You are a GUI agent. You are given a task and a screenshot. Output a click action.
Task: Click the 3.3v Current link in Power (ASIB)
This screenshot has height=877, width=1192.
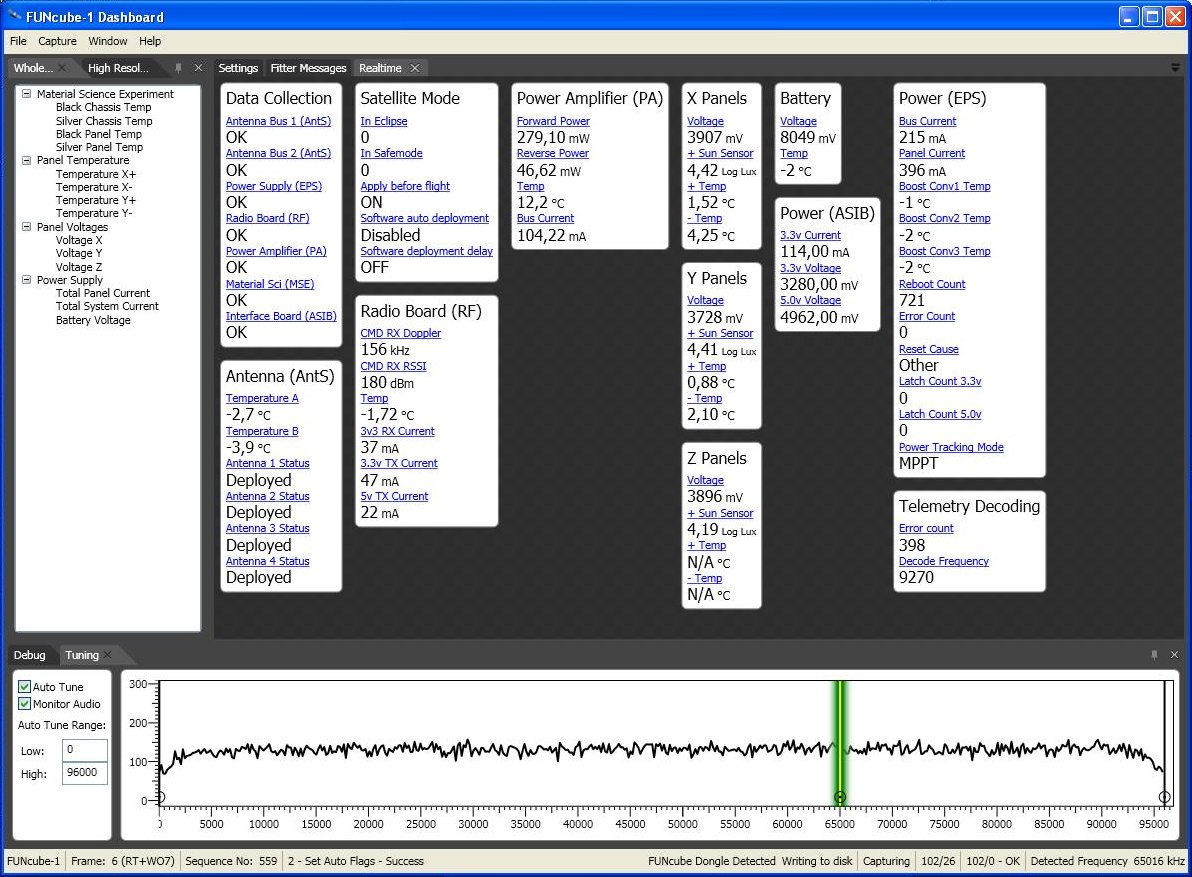[x=810, y=235]
